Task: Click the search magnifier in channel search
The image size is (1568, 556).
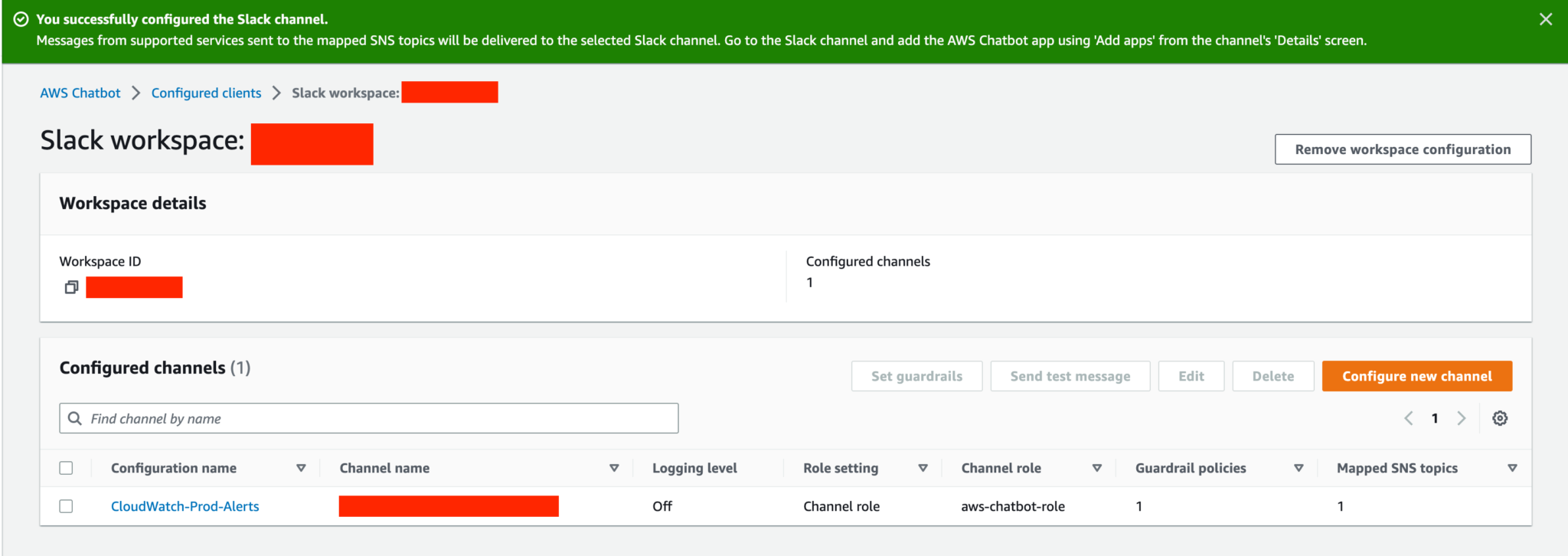Action: click(75, 418)
